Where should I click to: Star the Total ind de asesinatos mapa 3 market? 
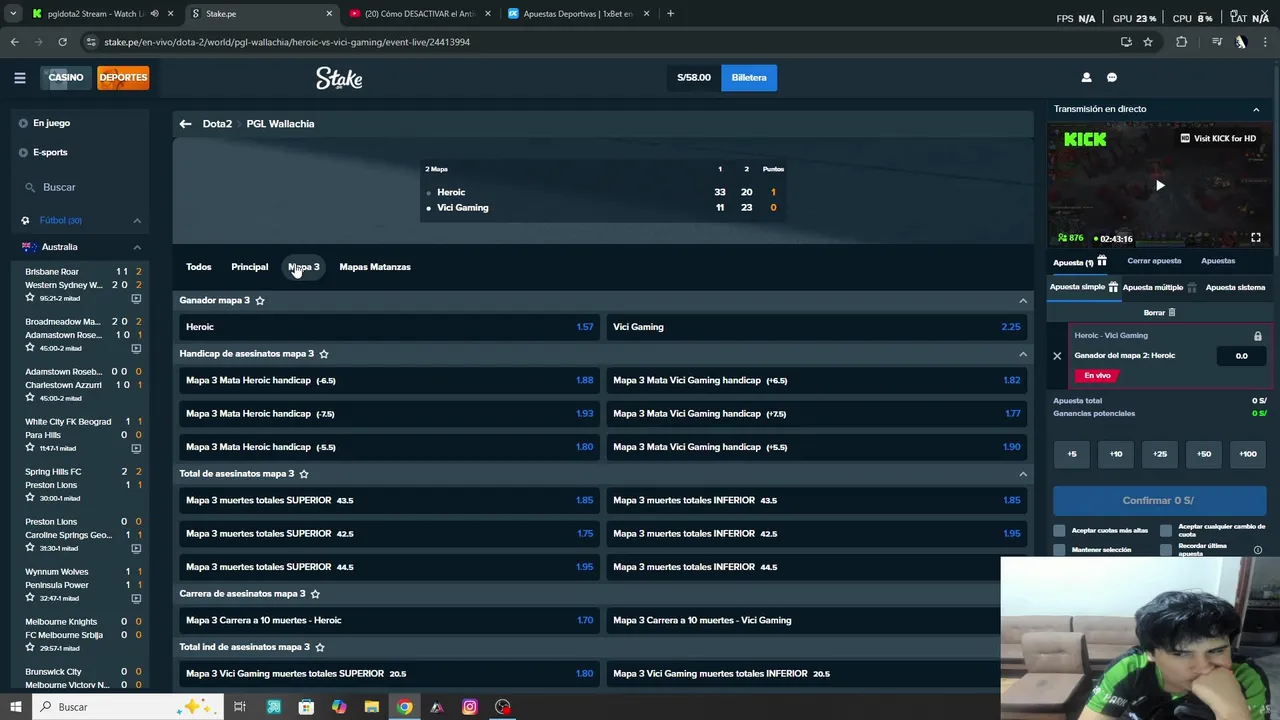click(x=320, y=647)
